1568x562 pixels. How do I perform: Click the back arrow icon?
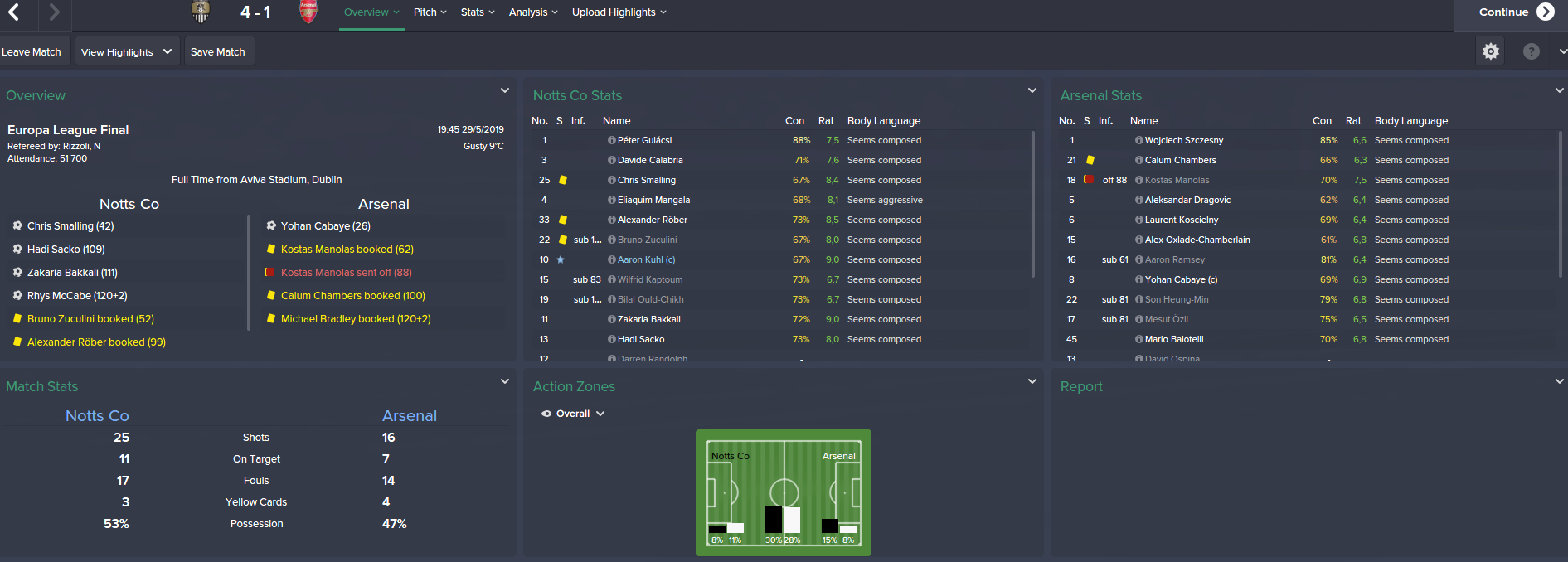tap(14, 12)
